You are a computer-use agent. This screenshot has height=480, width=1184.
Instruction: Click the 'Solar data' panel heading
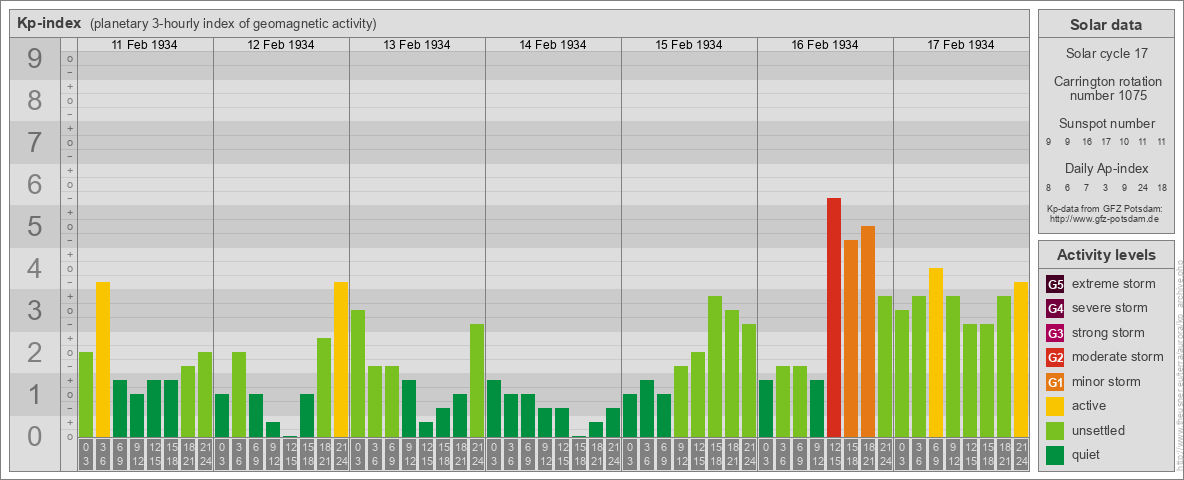(1105, 25)
